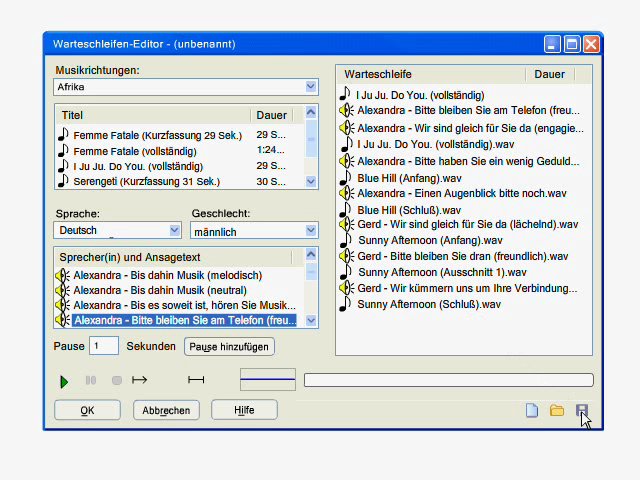Save the queue with the floppy disk icon
This screenshot has height=480, width=640.
click(x=582, y=410)
